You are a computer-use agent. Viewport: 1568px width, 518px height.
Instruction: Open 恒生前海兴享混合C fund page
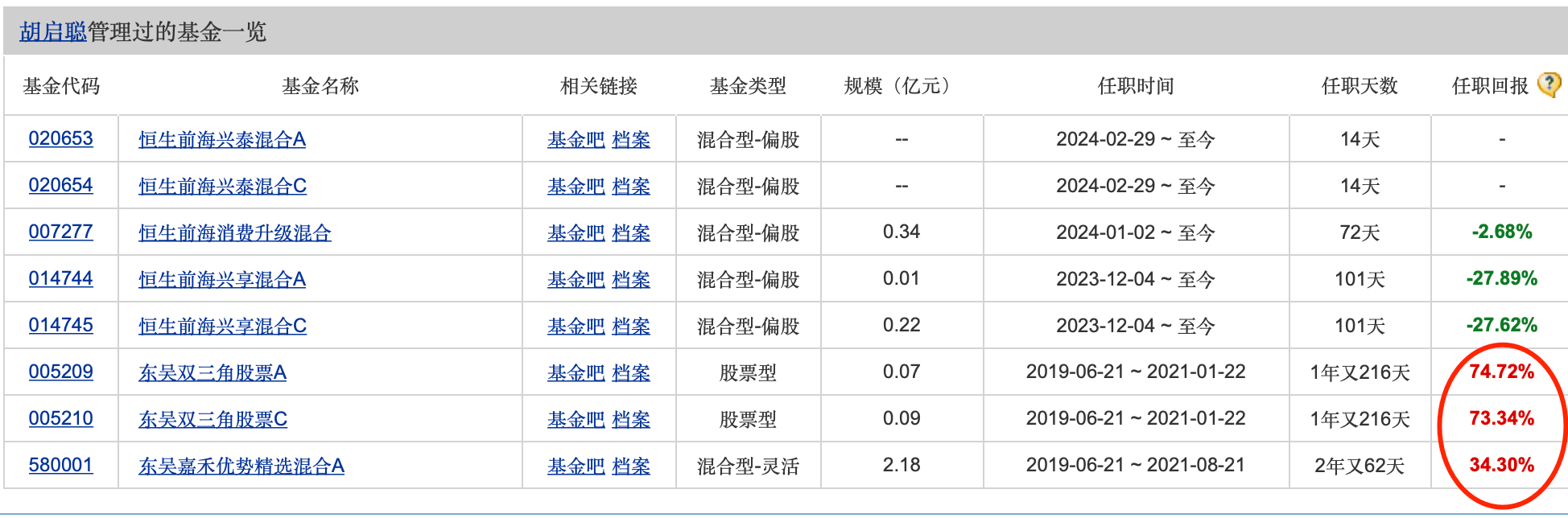coord(222,326)
